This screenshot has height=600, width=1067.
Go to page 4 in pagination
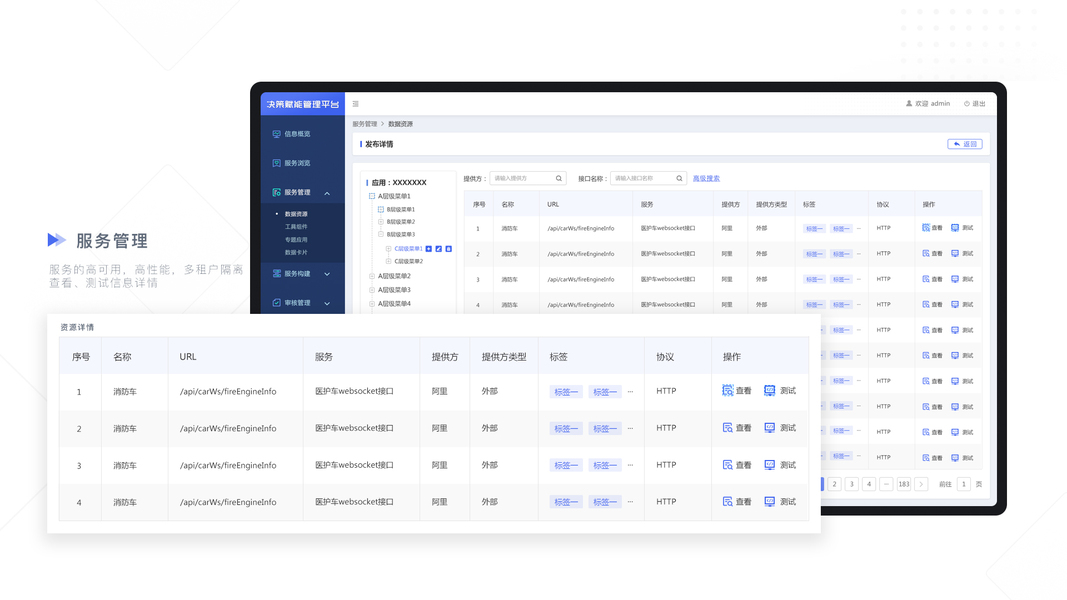tap(869, 484)
